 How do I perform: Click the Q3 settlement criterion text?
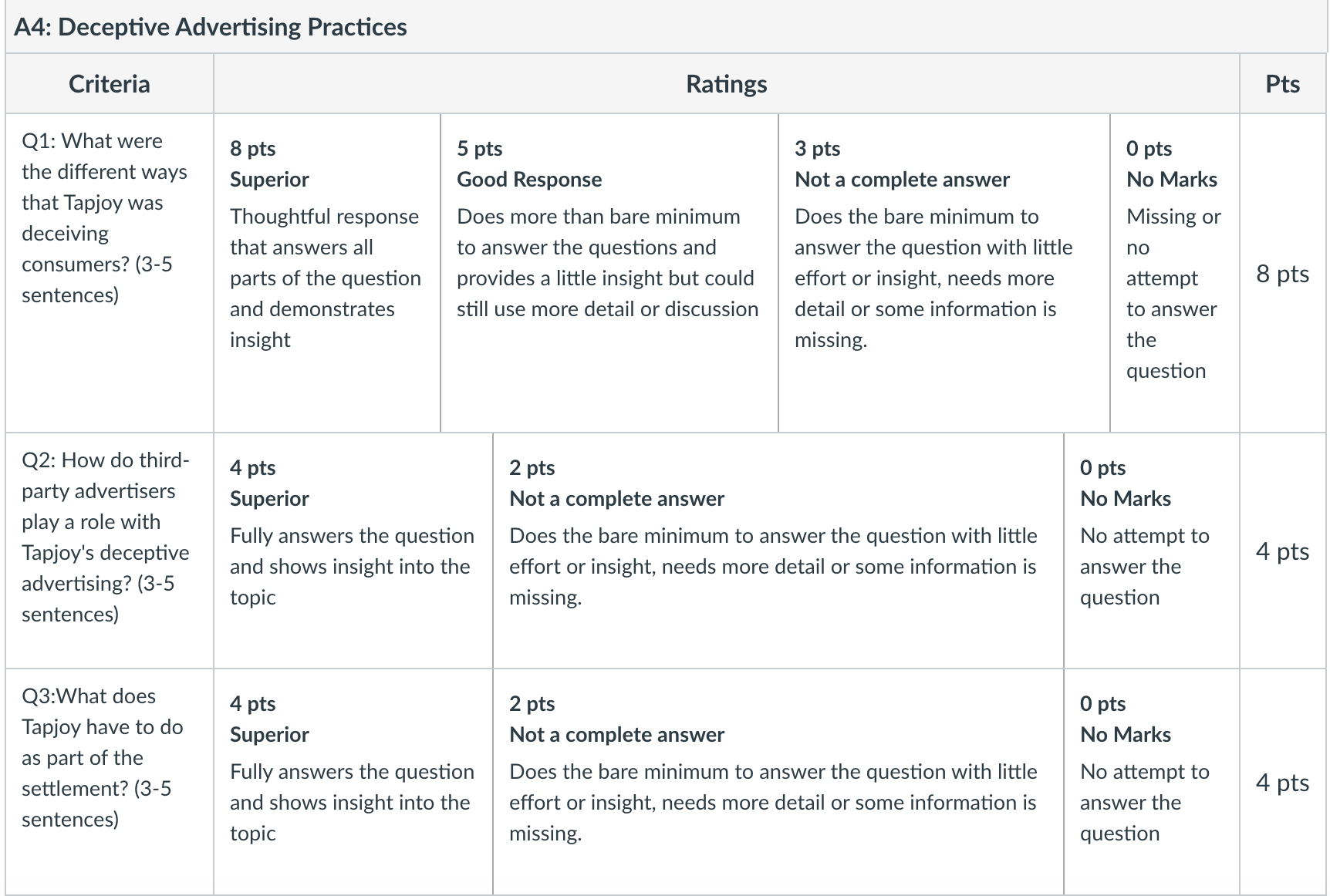pos(103,757)
